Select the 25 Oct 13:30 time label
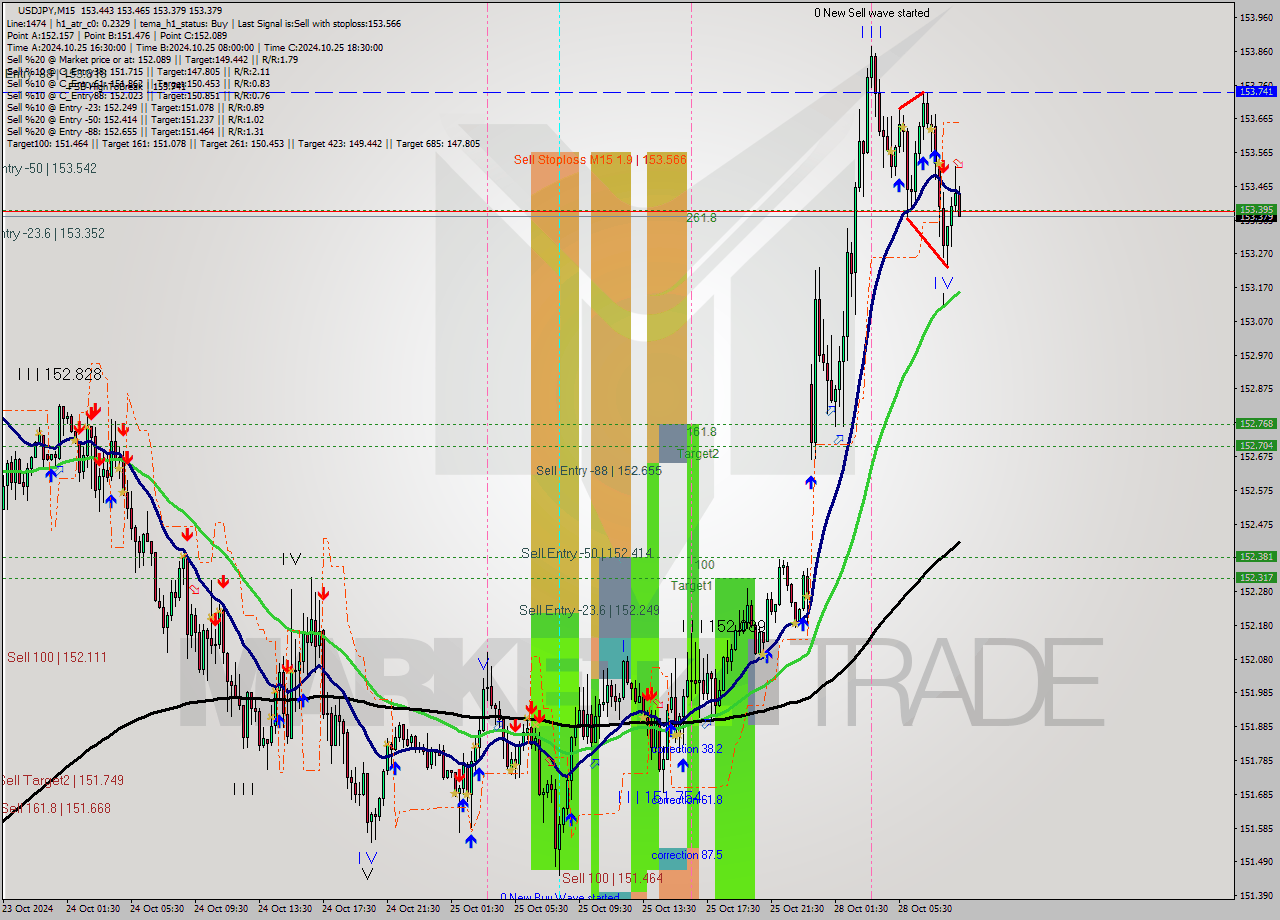Image resolution: width=1280 pixels, height=920 pixels. 668,909
